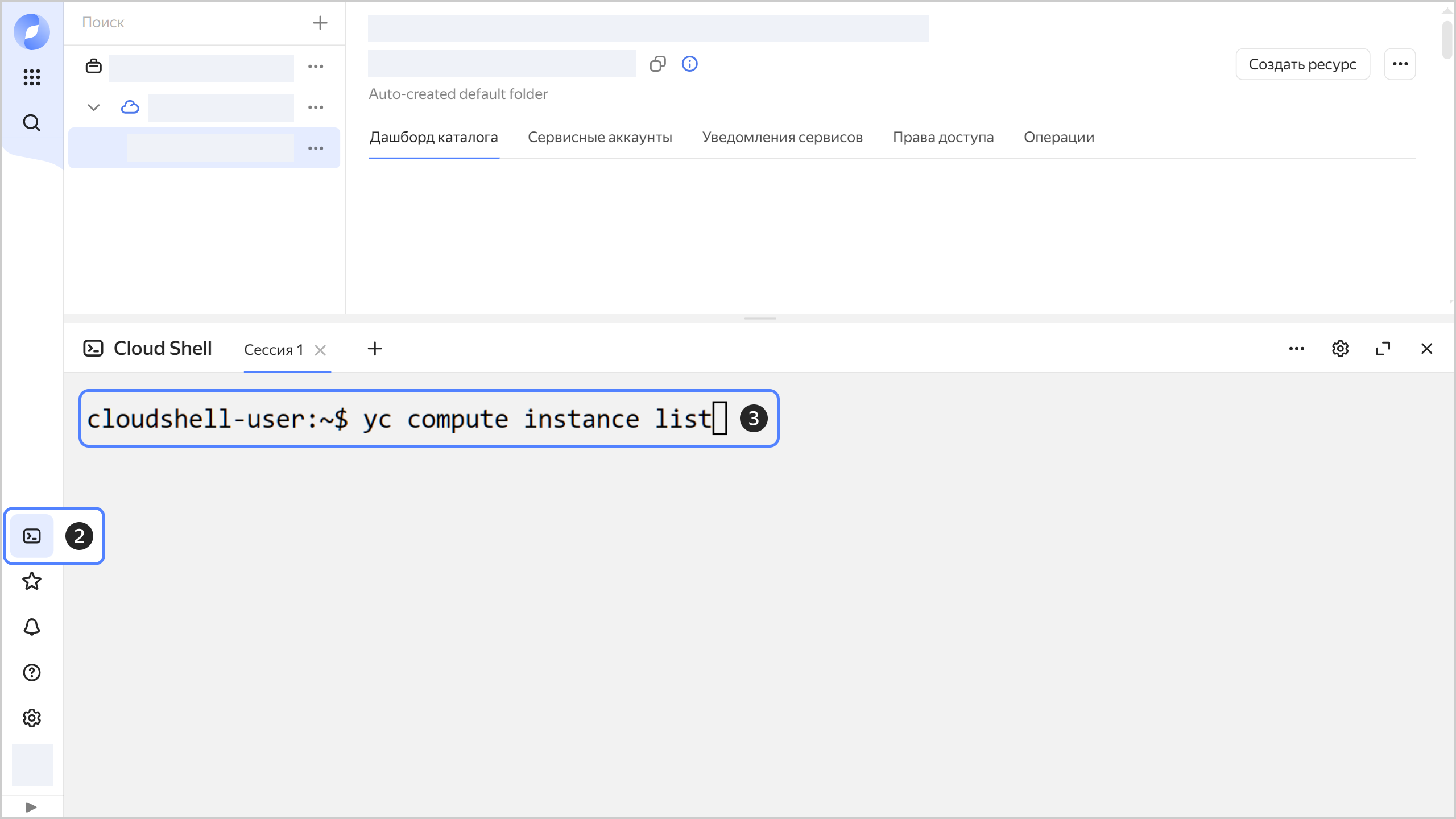Image resolution: width=1456 pixels, height=819 pixels.
Task: Click the Создать ресурс button
Action: [1302, 64]
